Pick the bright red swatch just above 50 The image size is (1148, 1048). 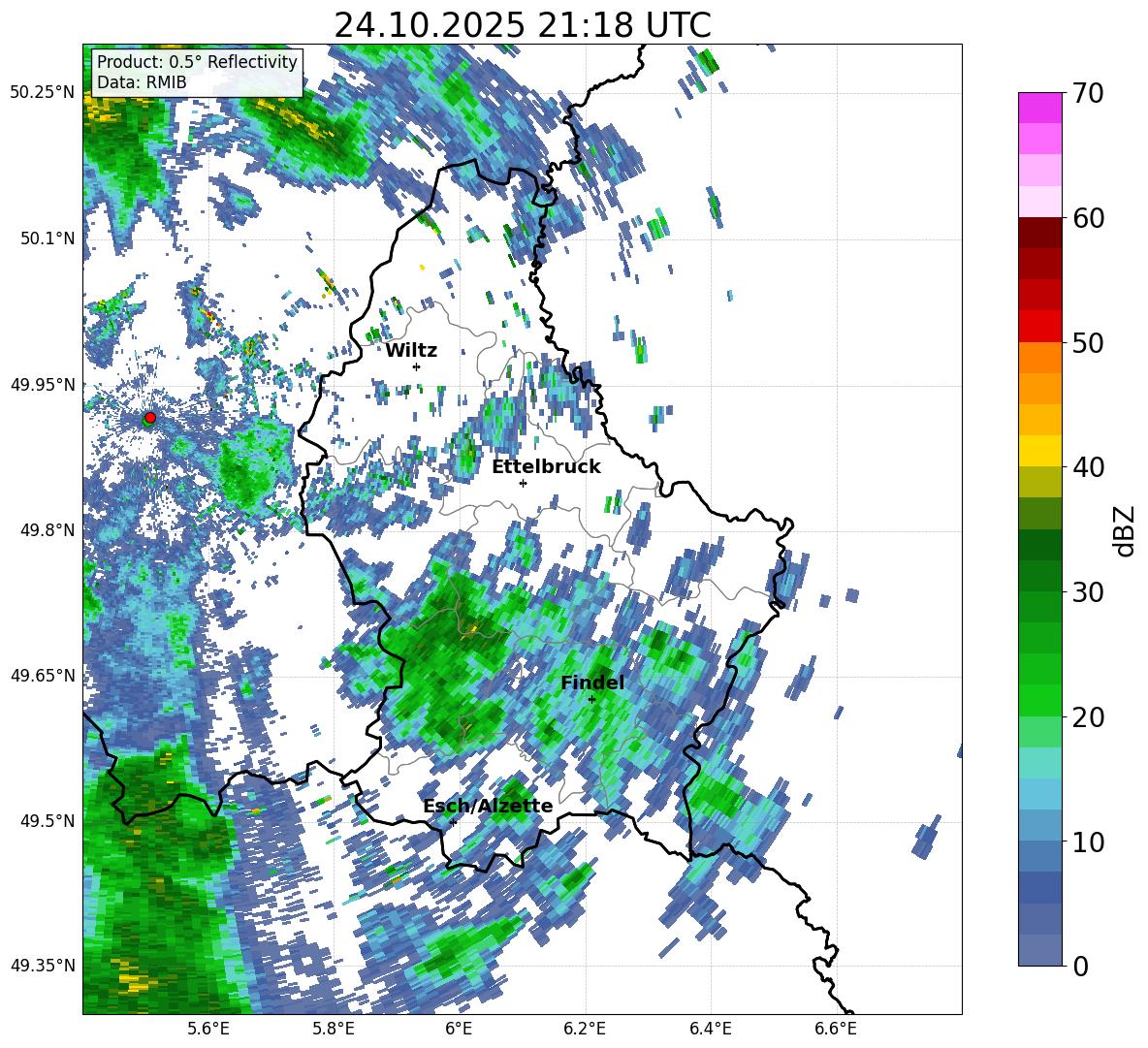[1039, 326]
